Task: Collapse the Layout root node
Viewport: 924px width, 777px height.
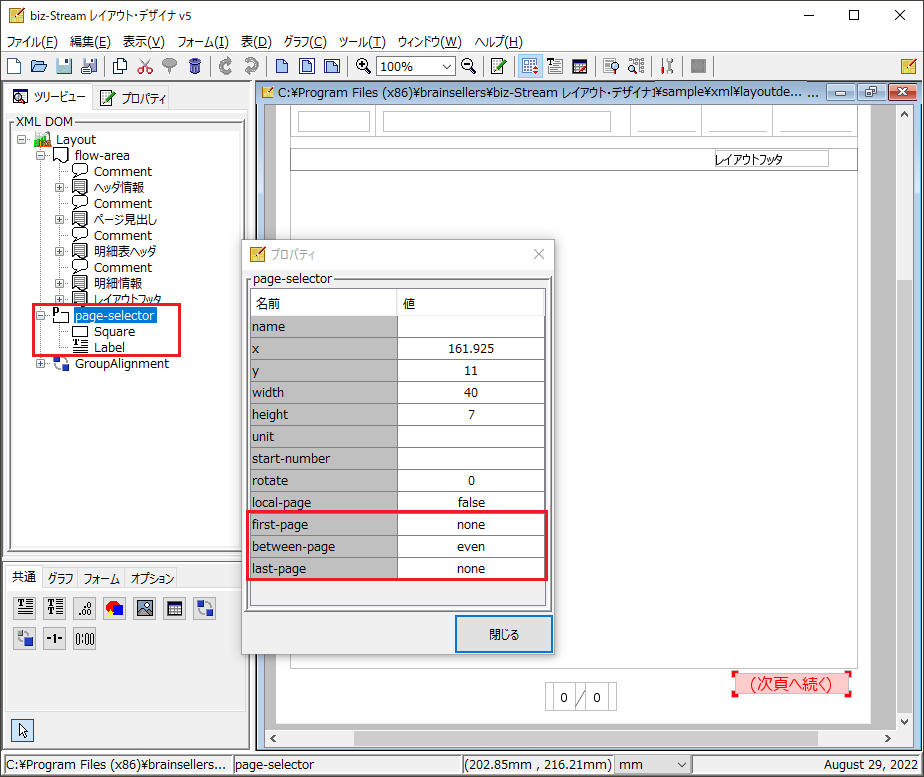Action: (22, 140)
